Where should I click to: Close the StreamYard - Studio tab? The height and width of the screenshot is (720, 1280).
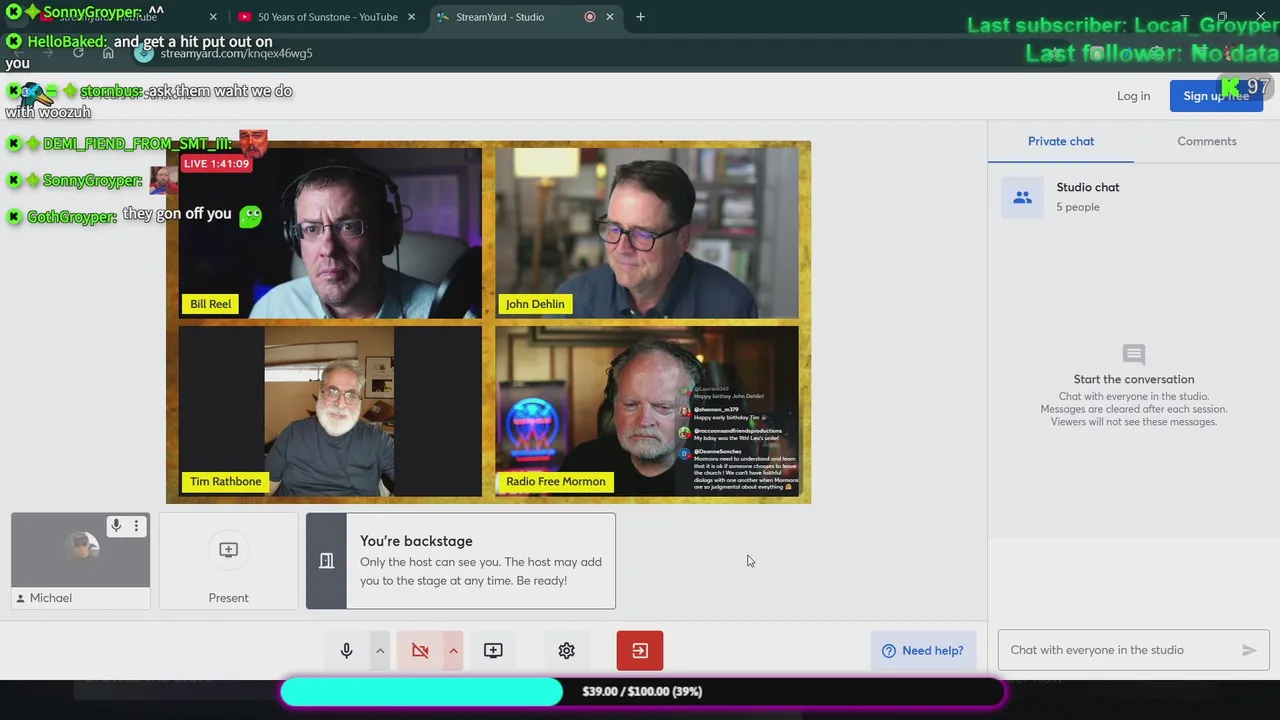click(x=610, y=17)
